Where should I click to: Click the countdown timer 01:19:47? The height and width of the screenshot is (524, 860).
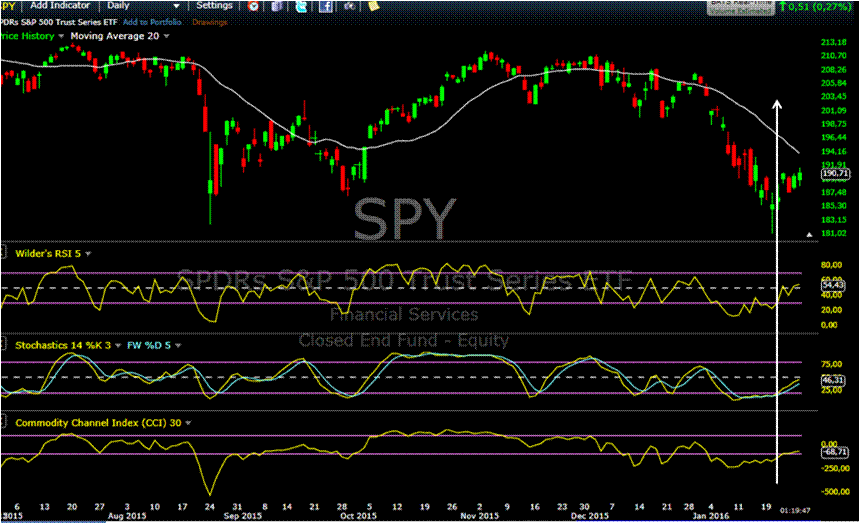(x=795, y=511)
